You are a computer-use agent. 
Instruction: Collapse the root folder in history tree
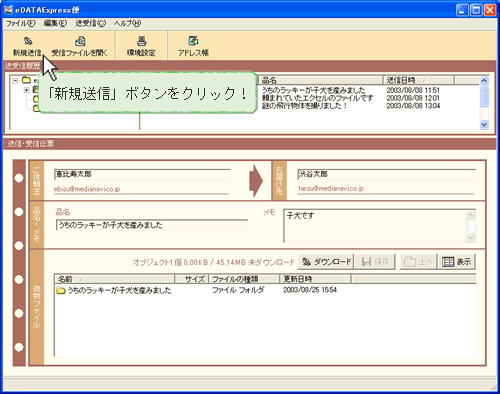click(15, 81)
